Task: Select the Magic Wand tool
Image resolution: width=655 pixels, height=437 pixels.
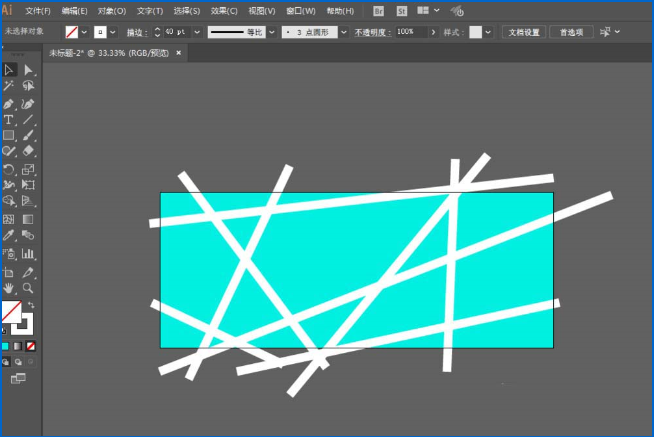Action: tap(8, 87)
